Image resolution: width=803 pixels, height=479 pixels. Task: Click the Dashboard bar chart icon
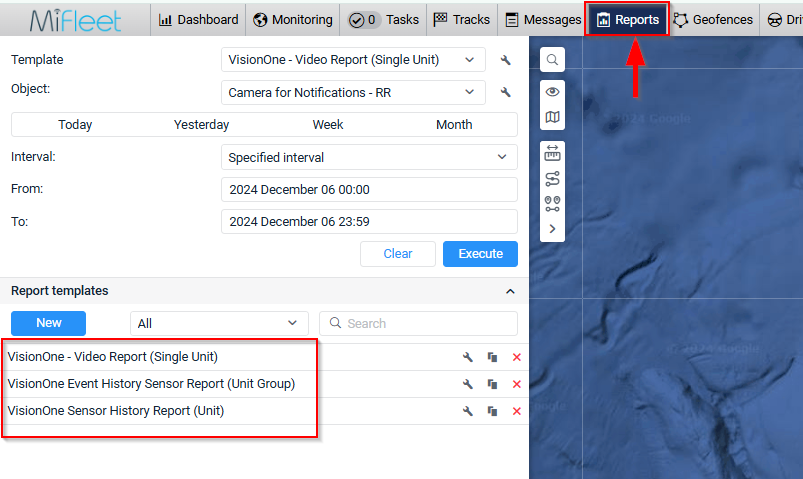point(165,20)
